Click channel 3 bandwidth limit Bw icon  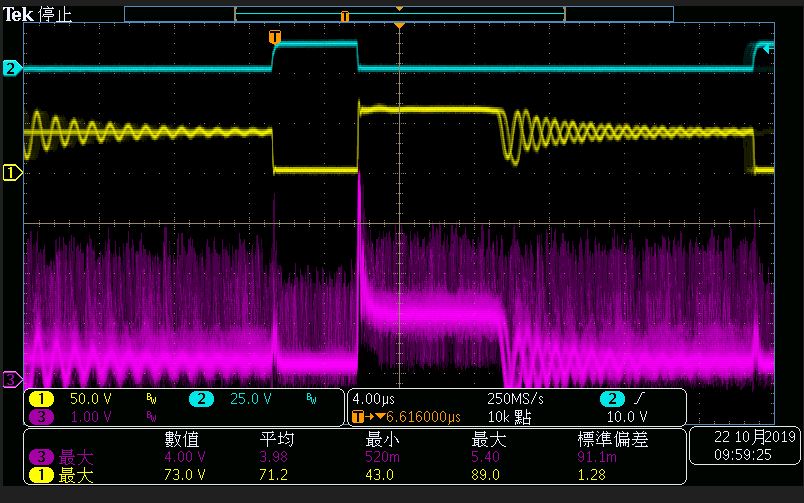(x=151, y=416)
